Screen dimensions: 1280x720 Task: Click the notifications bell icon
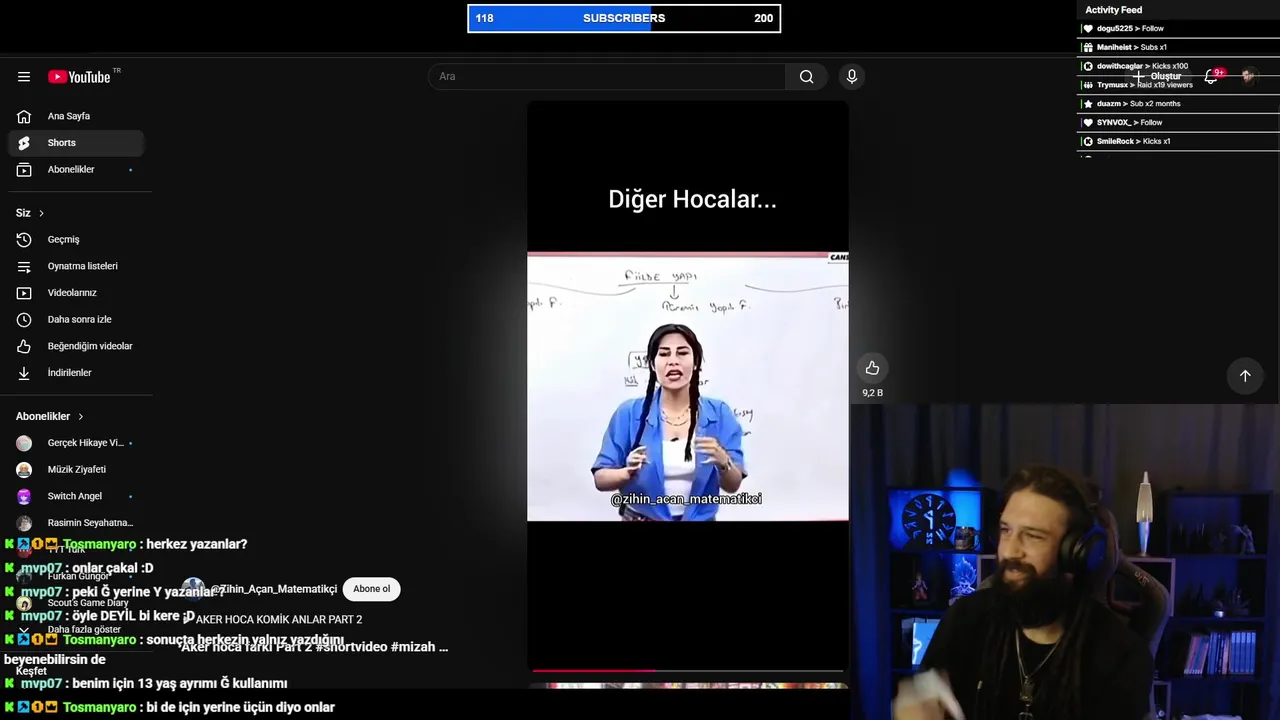pyautogui.click(x=1211, y=76)
